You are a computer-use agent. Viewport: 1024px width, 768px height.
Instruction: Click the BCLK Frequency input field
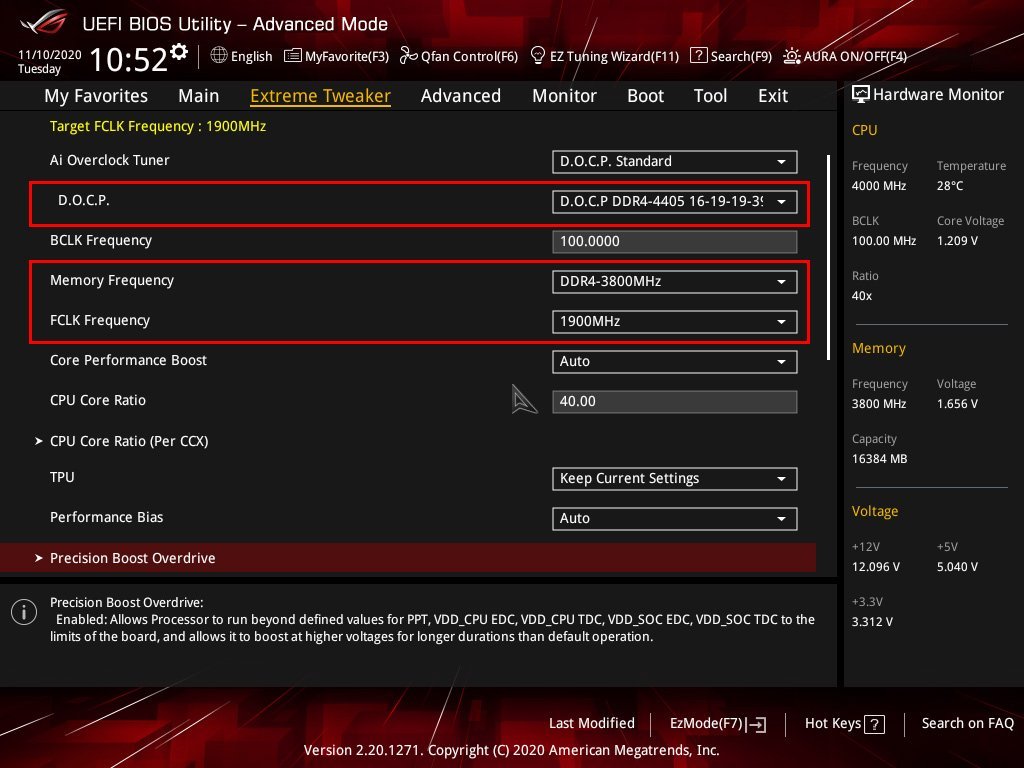(675, 241)
